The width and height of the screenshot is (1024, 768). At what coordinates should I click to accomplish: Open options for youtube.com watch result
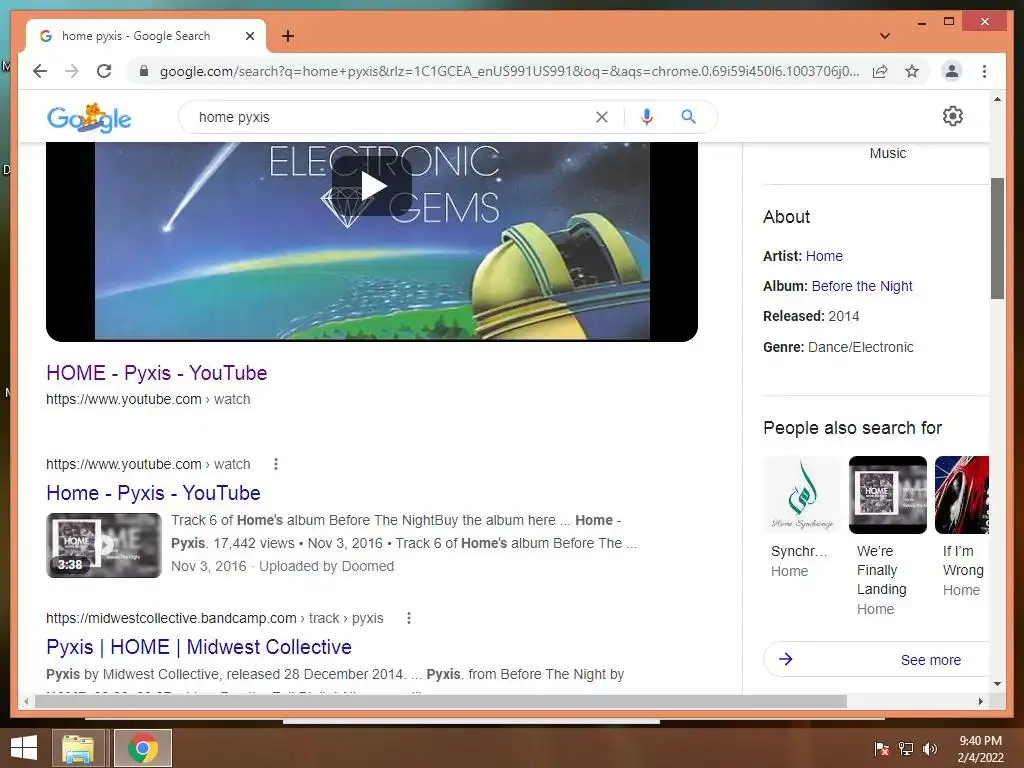tap(276, 464)
